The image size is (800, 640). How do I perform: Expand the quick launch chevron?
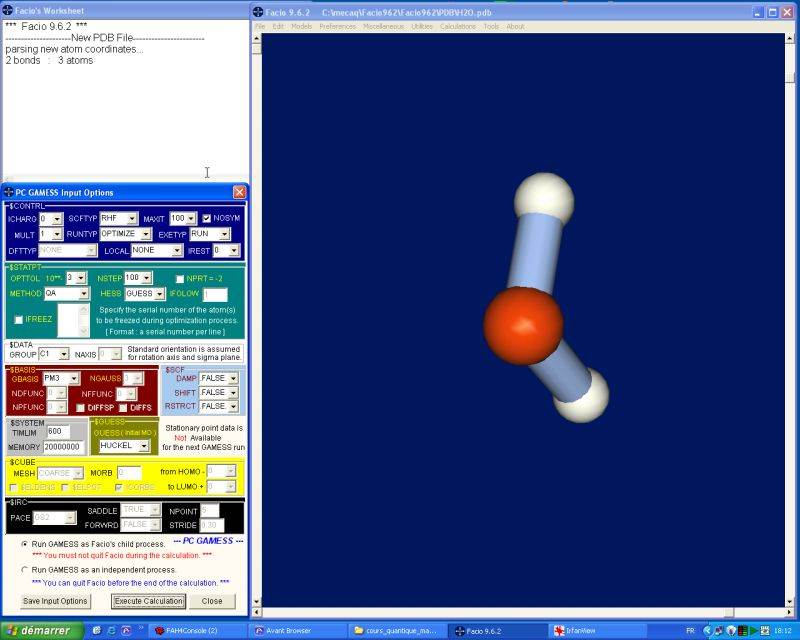point(141,627)
